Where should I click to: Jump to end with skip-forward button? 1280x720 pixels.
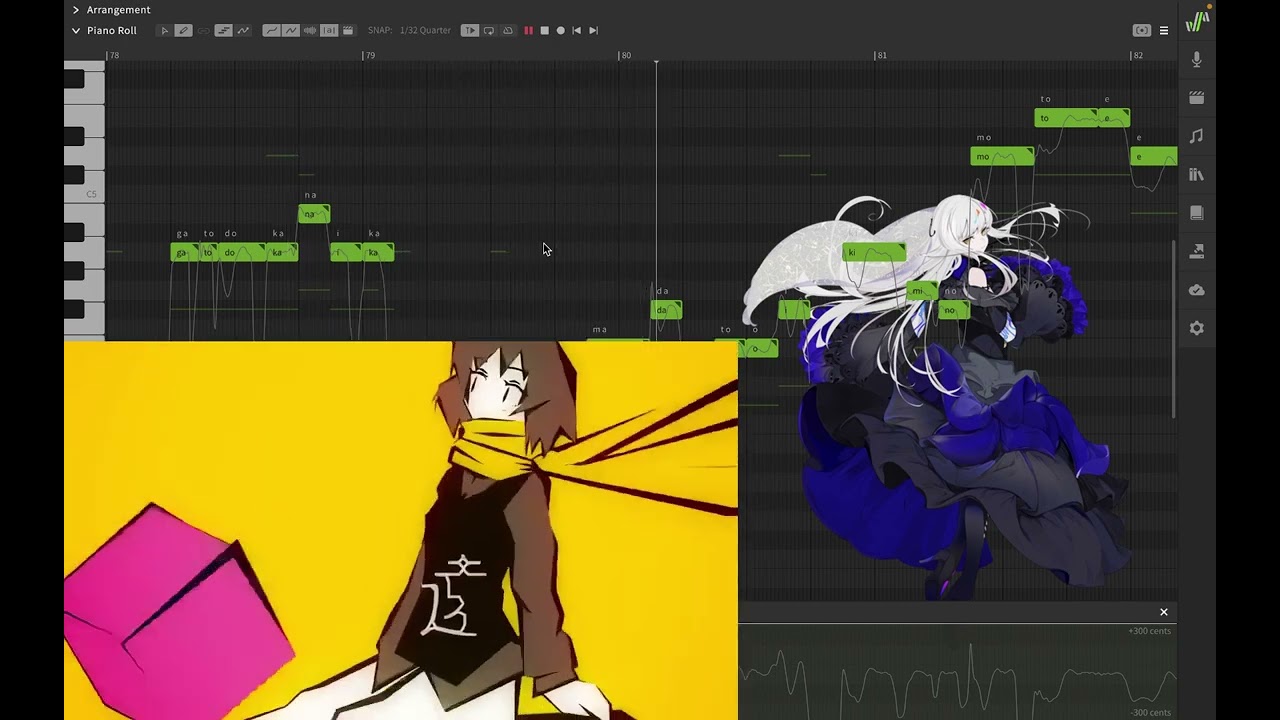593,31
